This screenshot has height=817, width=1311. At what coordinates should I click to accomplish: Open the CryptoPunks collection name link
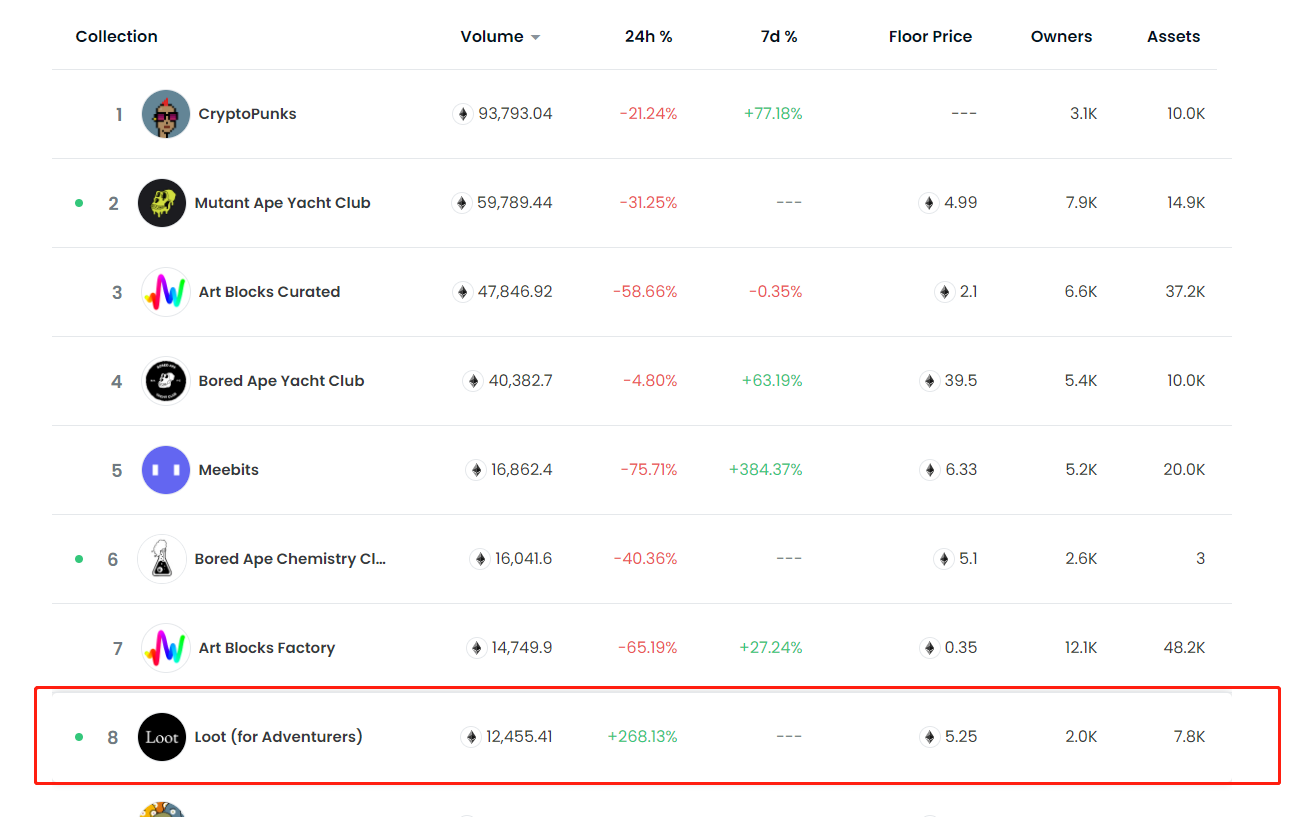247,114
